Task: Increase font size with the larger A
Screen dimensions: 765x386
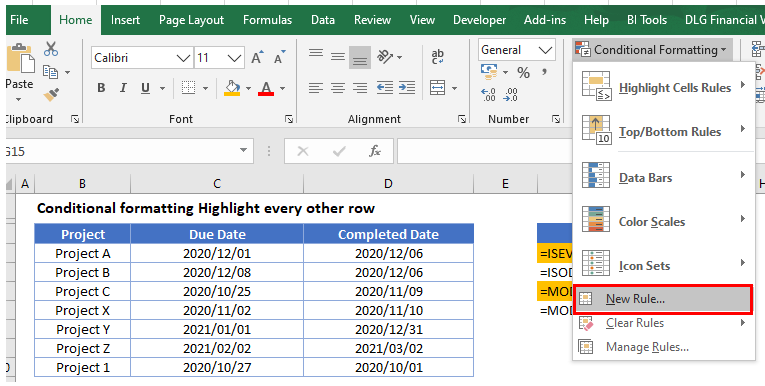Action: (257, 58)
